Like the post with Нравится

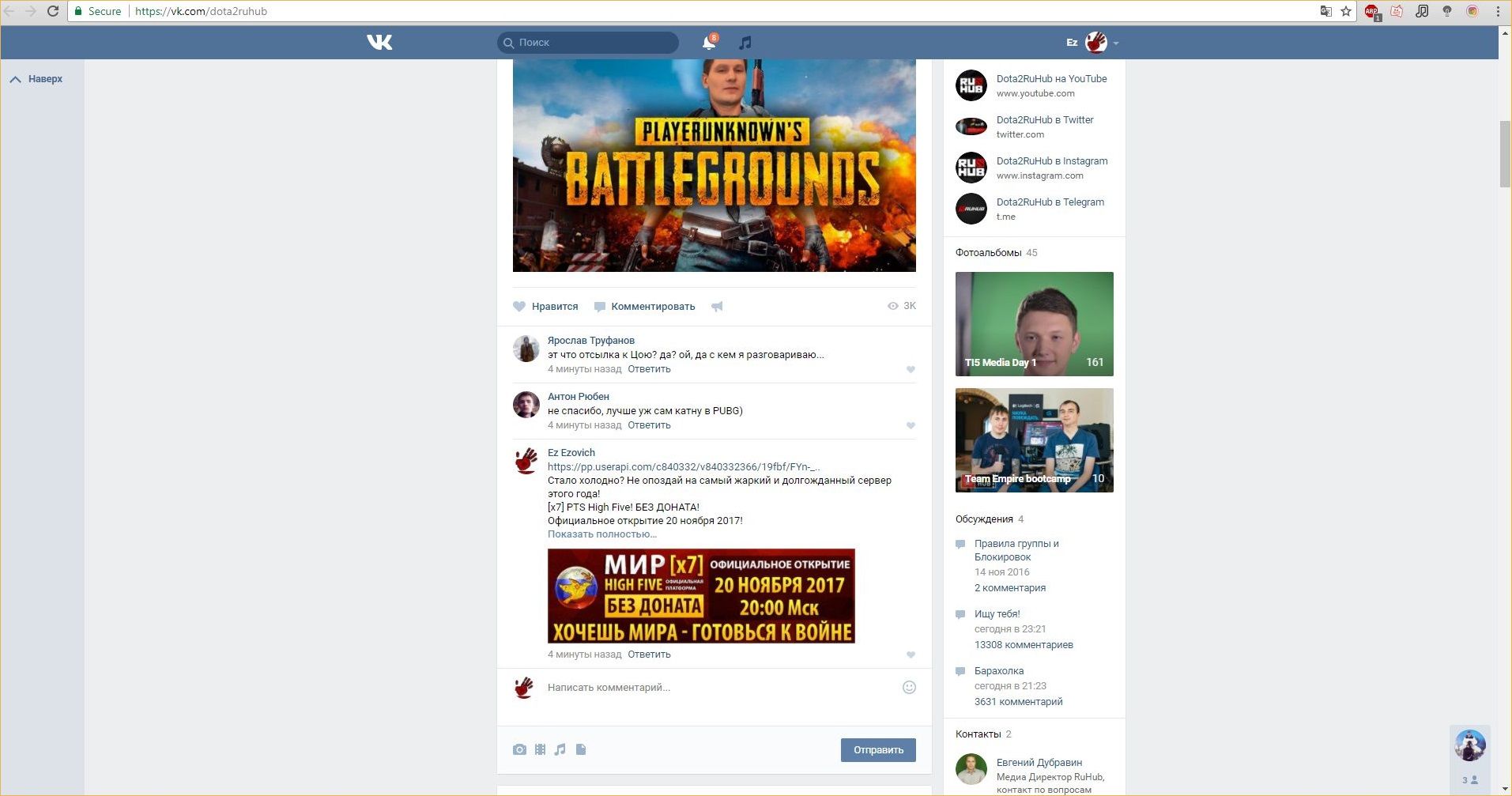click(545, 307)
